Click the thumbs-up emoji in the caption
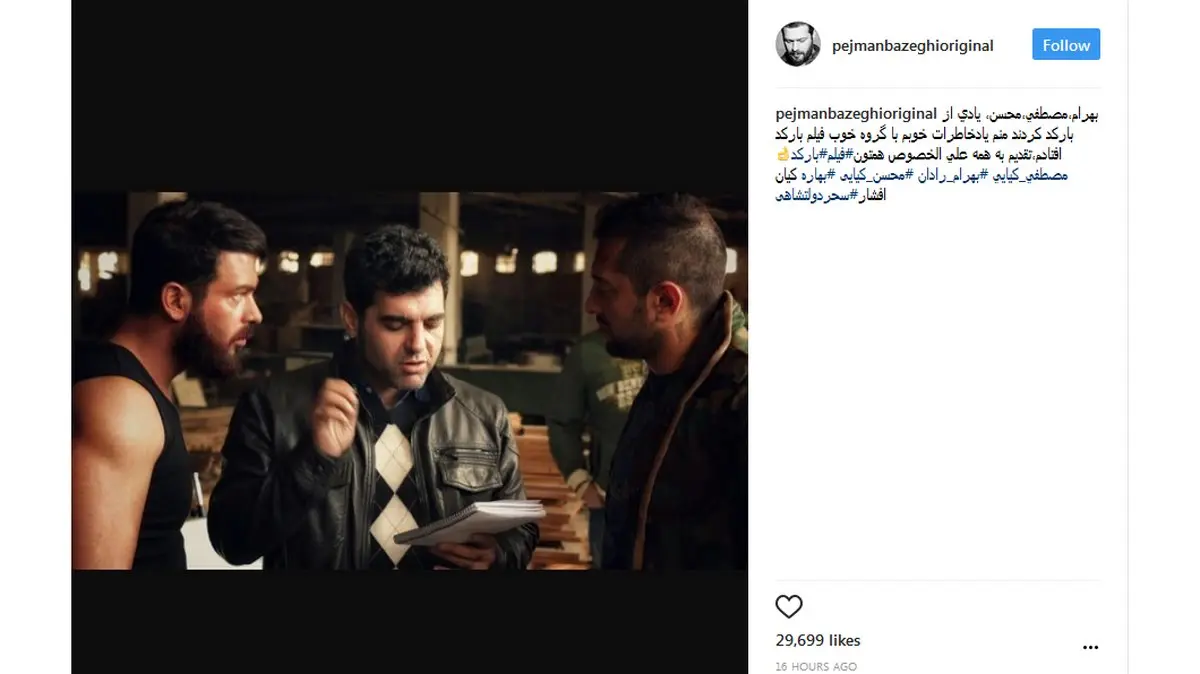Screen dimensions: 1200x674 pos(782,154)
